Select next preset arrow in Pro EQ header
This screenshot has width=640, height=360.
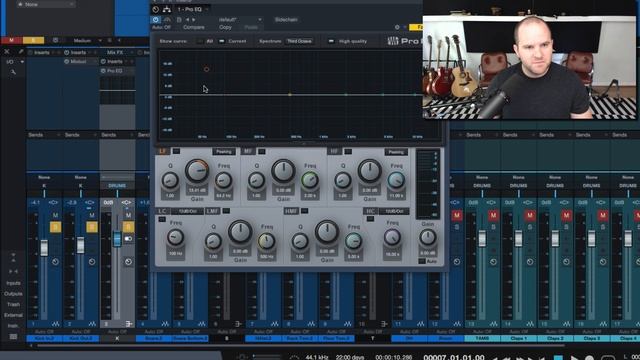pyautogui.click(x=193, y=19)
